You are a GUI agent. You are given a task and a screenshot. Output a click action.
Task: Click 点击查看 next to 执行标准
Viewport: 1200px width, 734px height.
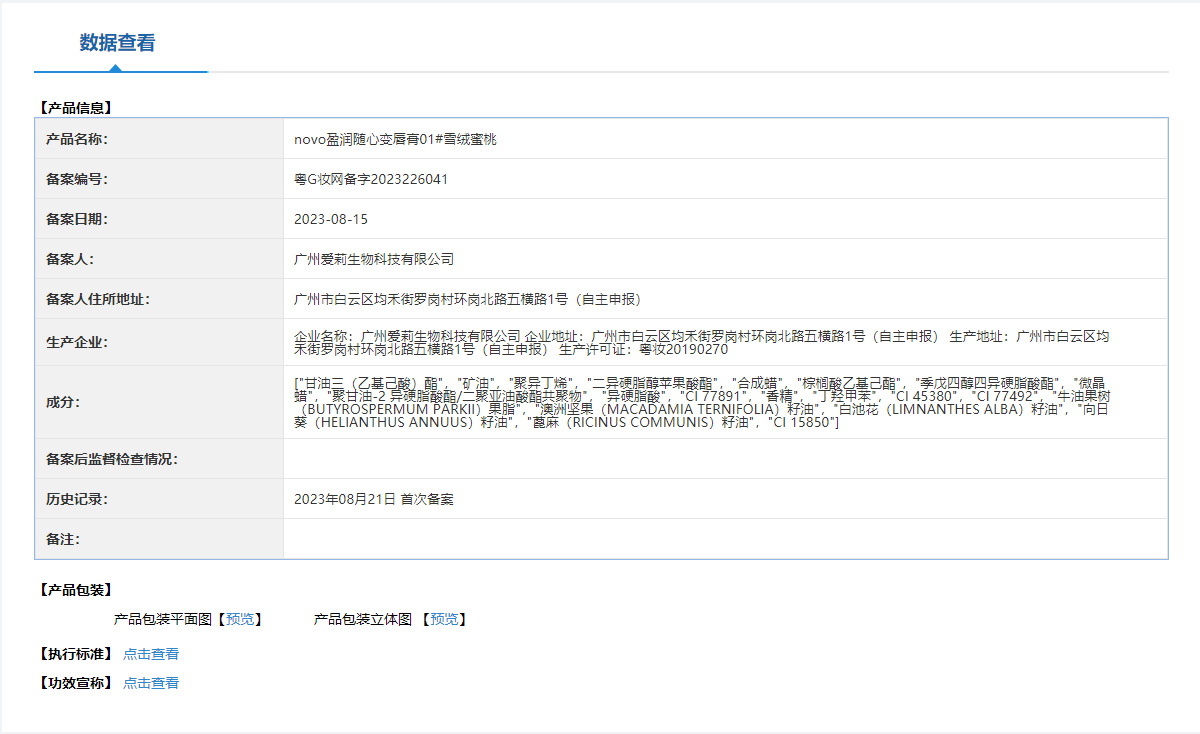pos(151,654)
